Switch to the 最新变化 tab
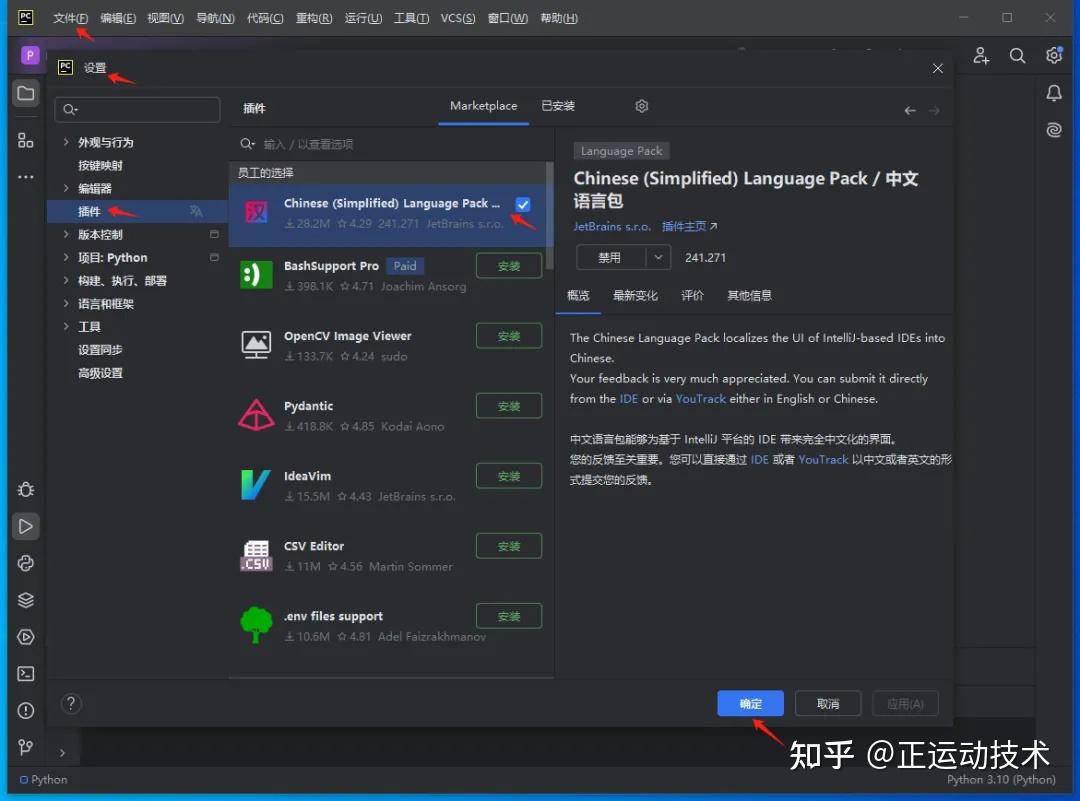Viewport: 1080px width, 801px height. point(636,295)
